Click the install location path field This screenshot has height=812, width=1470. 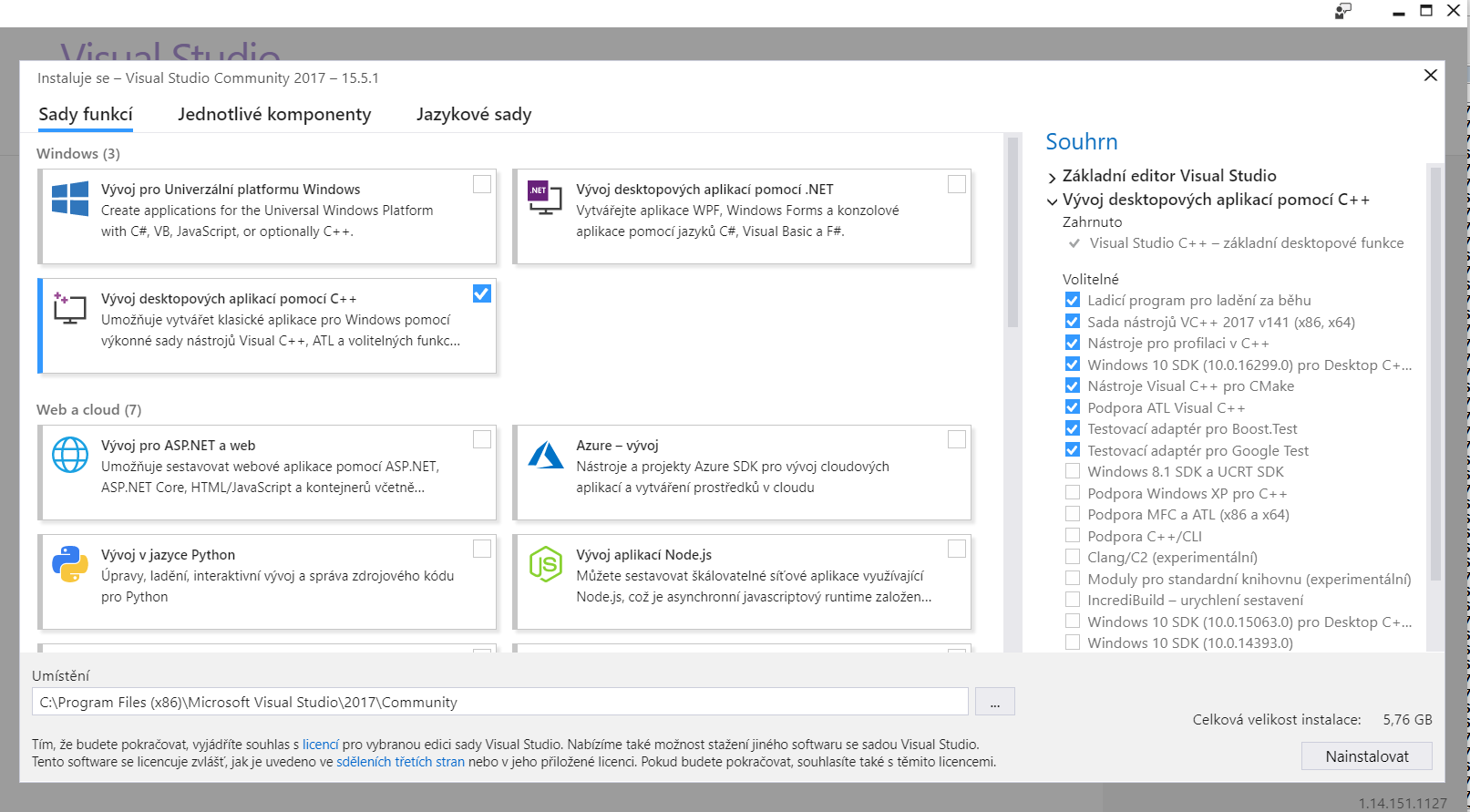pyautogui.click(x=500, y=702)
